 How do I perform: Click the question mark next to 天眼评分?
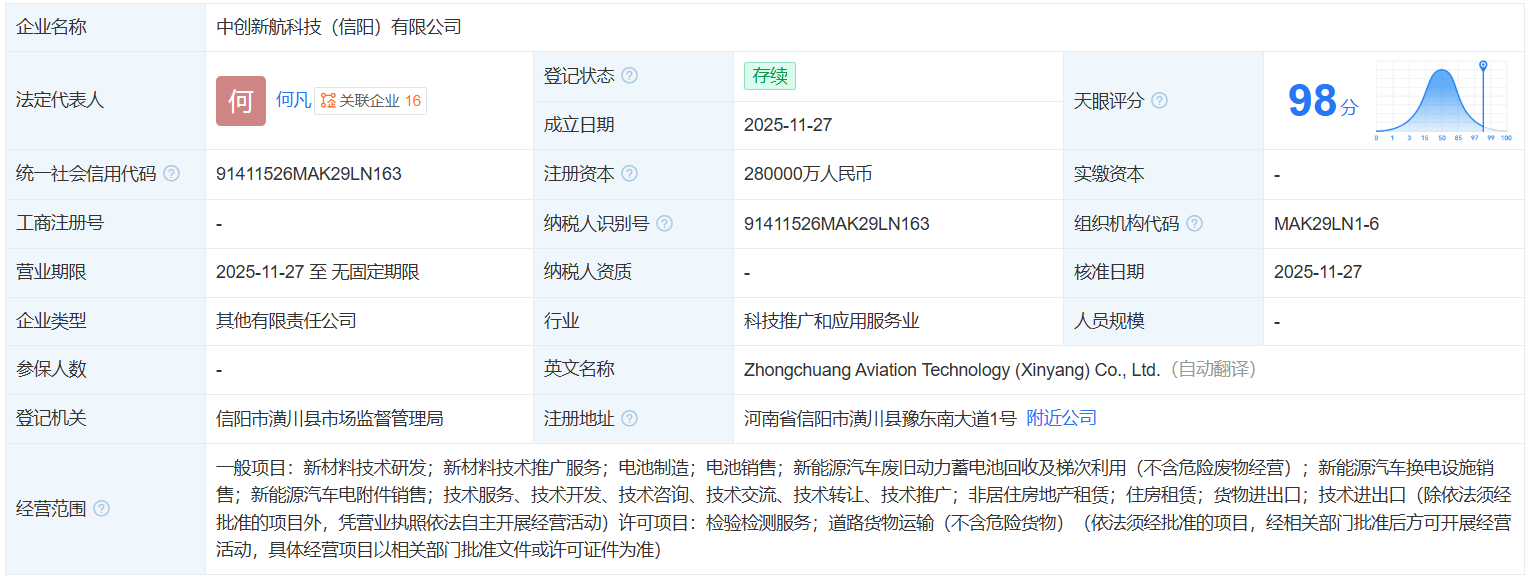click(1159, 100)
